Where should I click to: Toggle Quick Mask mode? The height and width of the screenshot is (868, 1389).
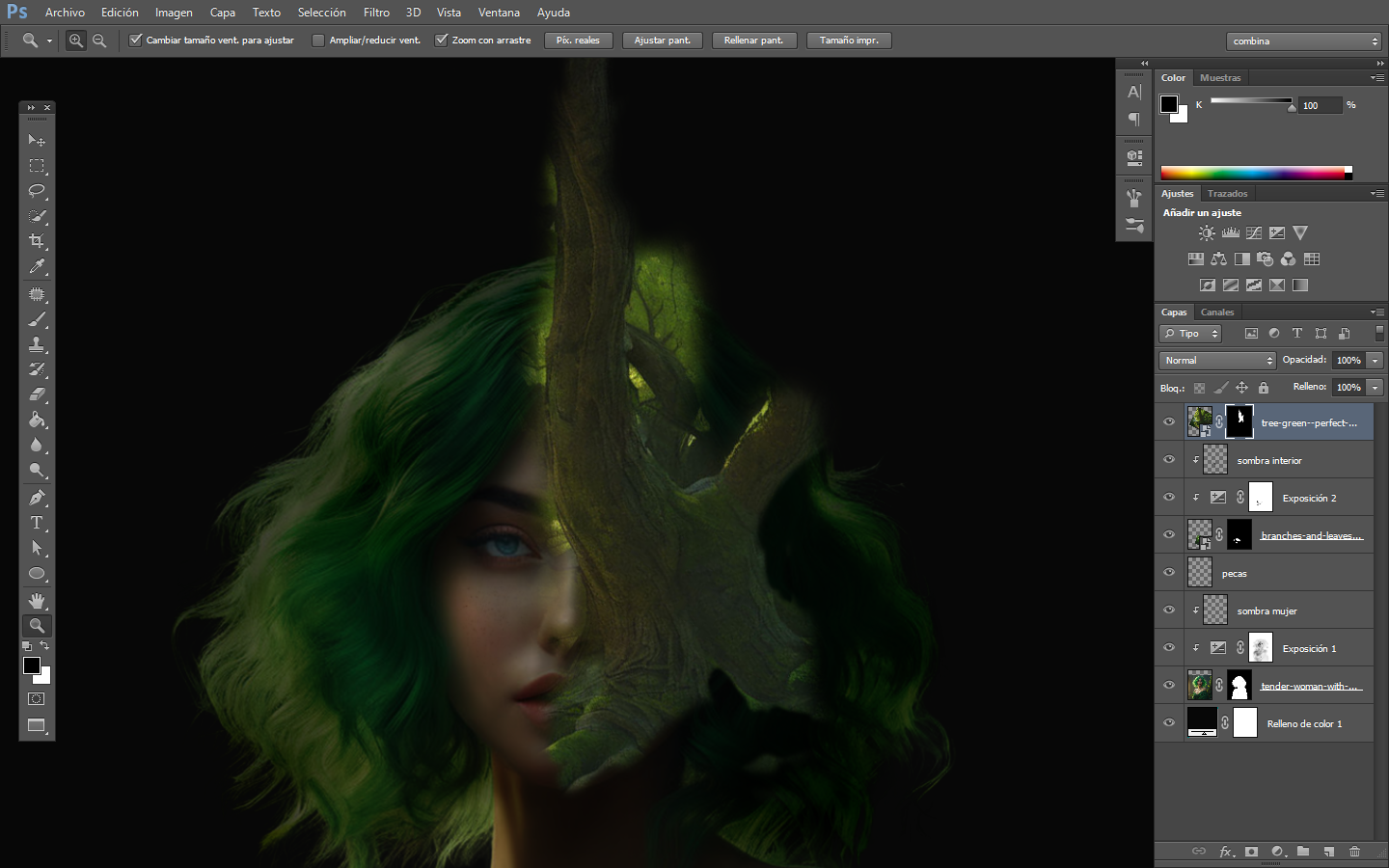(x=37, y=699)
